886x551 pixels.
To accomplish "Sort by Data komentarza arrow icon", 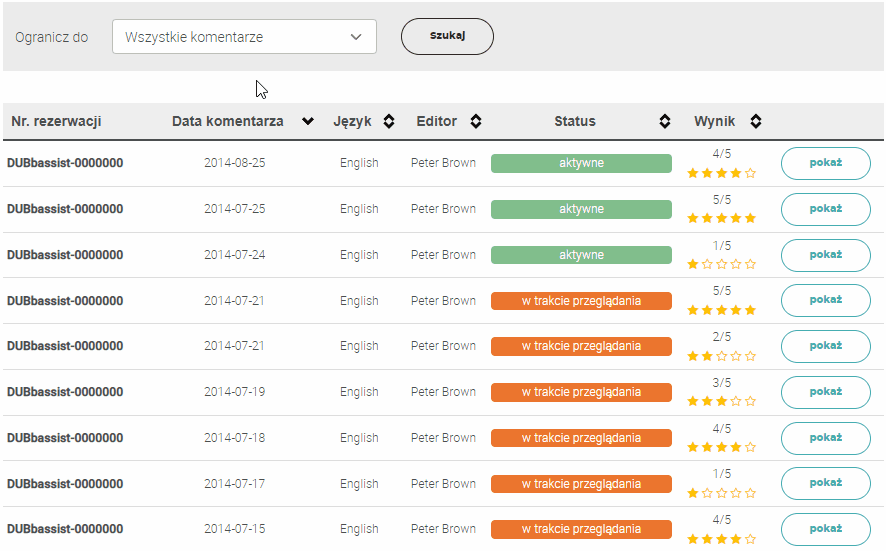I will [x=308, y=122].
